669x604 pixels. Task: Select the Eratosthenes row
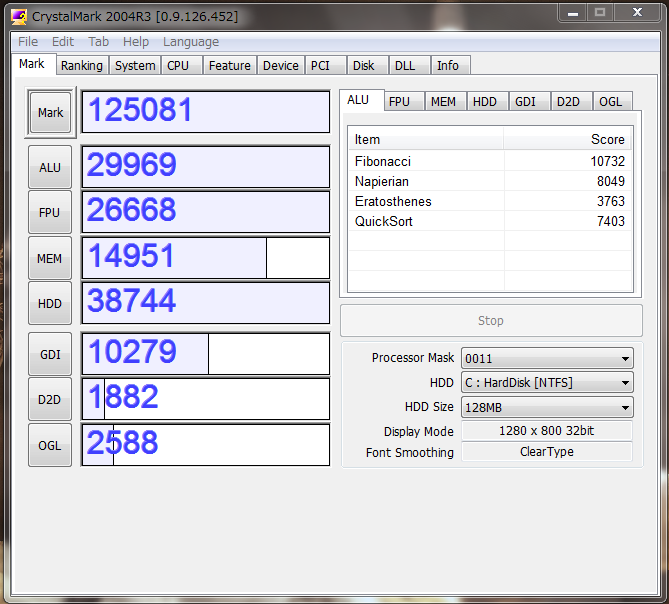[x=490, y=201]
